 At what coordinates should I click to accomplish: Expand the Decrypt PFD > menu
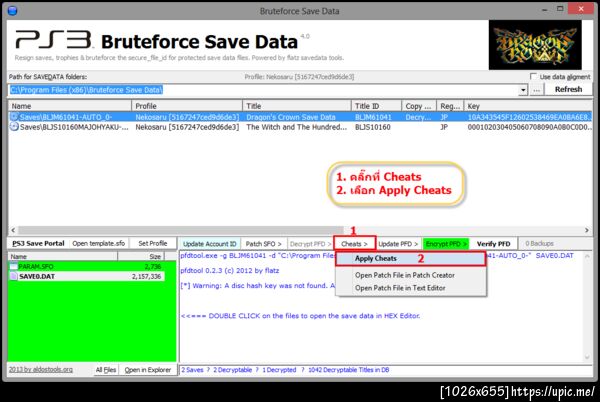click(310, 244)
